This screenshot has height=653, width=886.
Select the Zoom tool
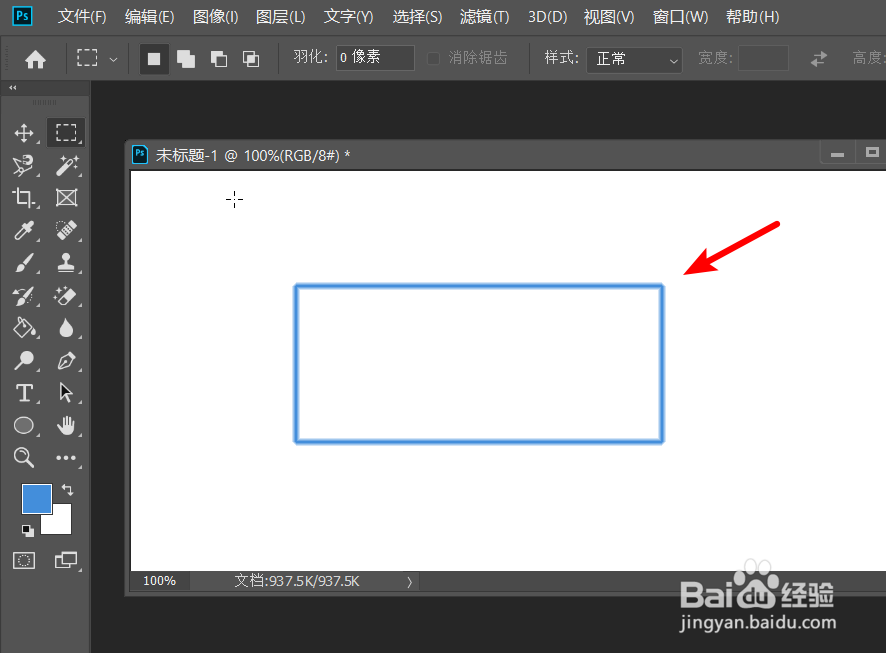[24, 458]
